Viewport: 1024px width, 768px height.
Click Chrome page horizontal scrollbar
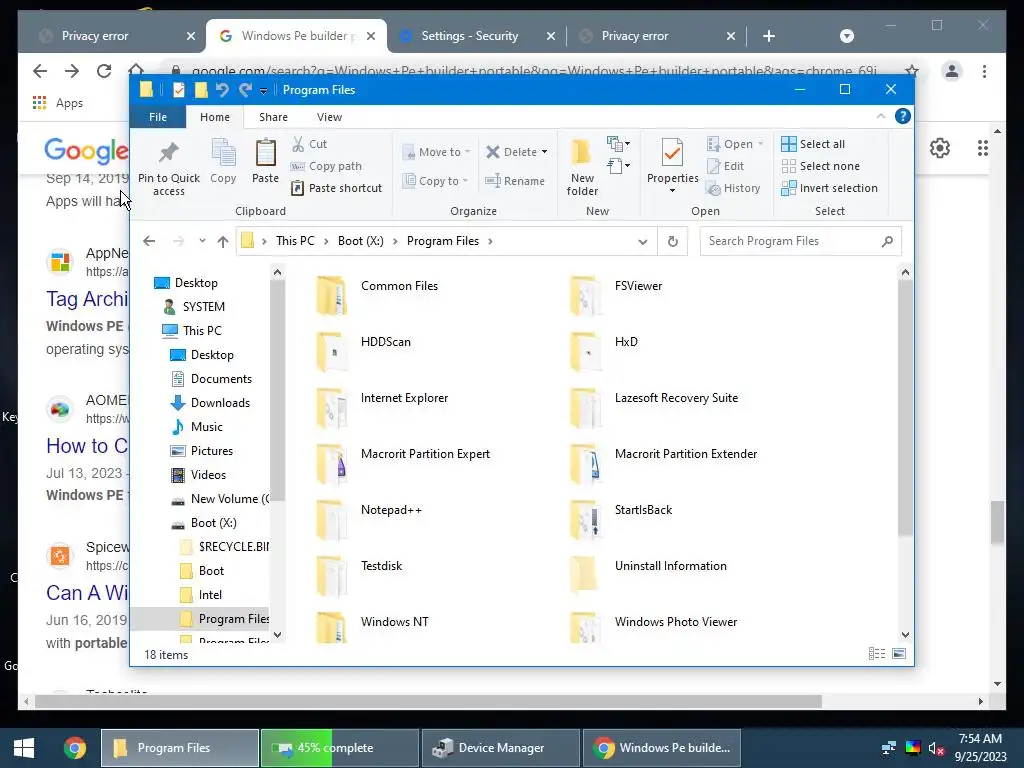pyautogui.click(x=428, y=701)
